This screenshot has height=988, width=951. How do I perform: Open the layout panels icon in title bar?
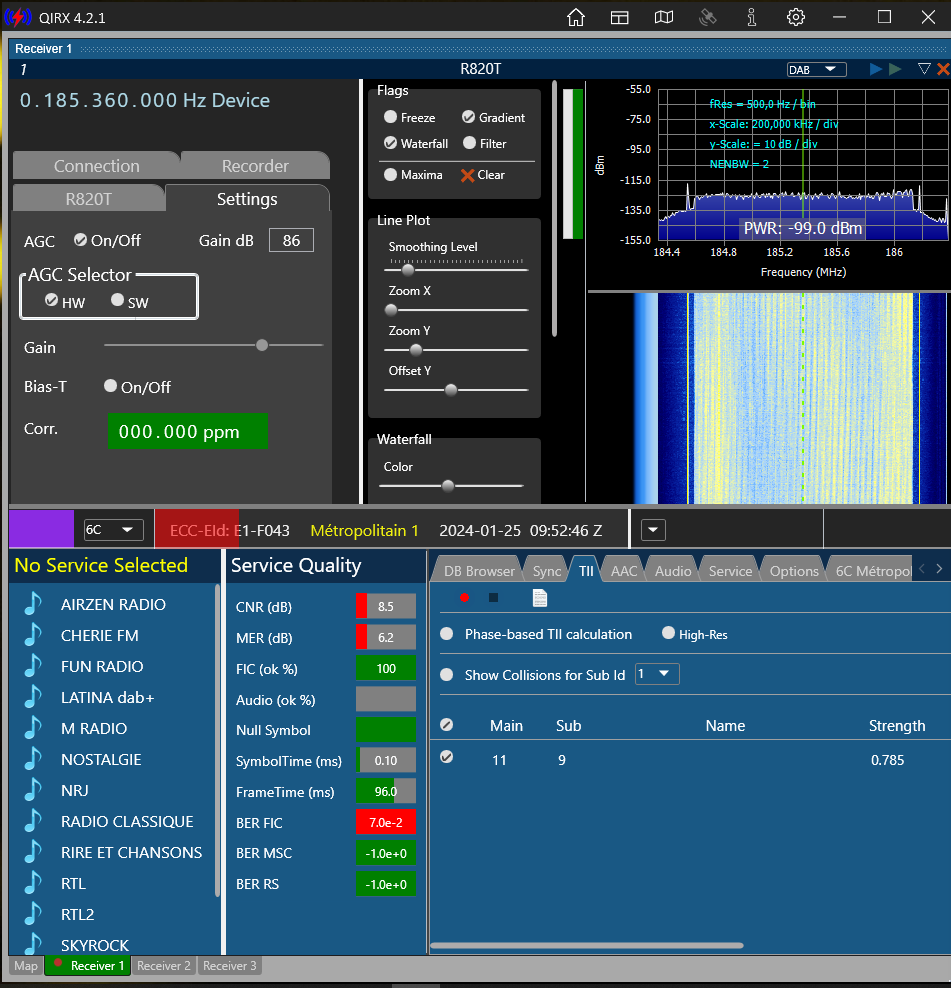click(620, 17)
